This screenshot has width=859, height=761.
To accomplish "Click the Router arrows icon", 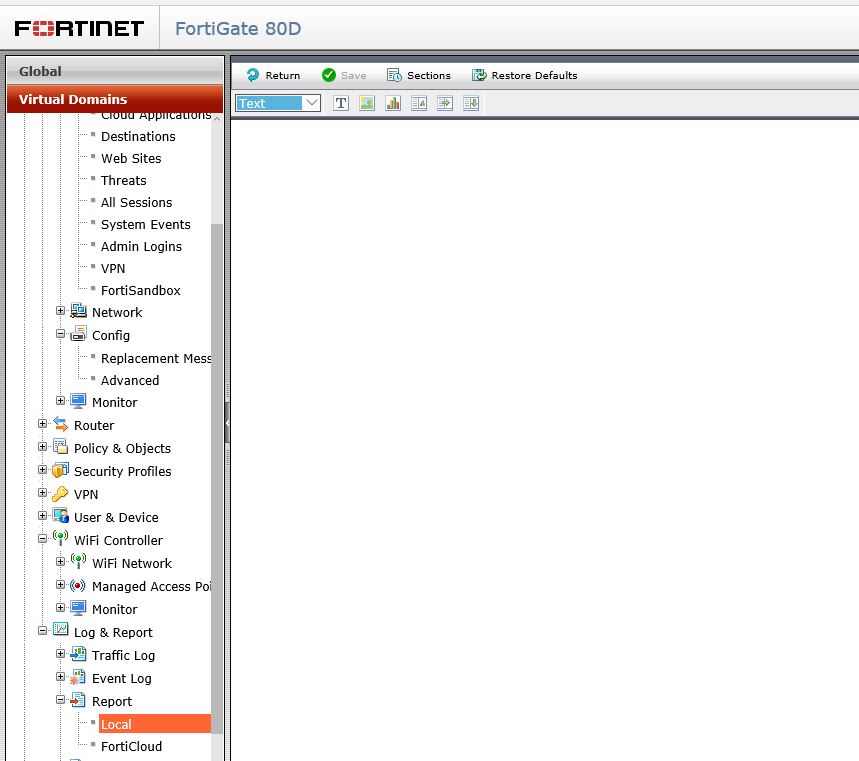I will point(60,424).
